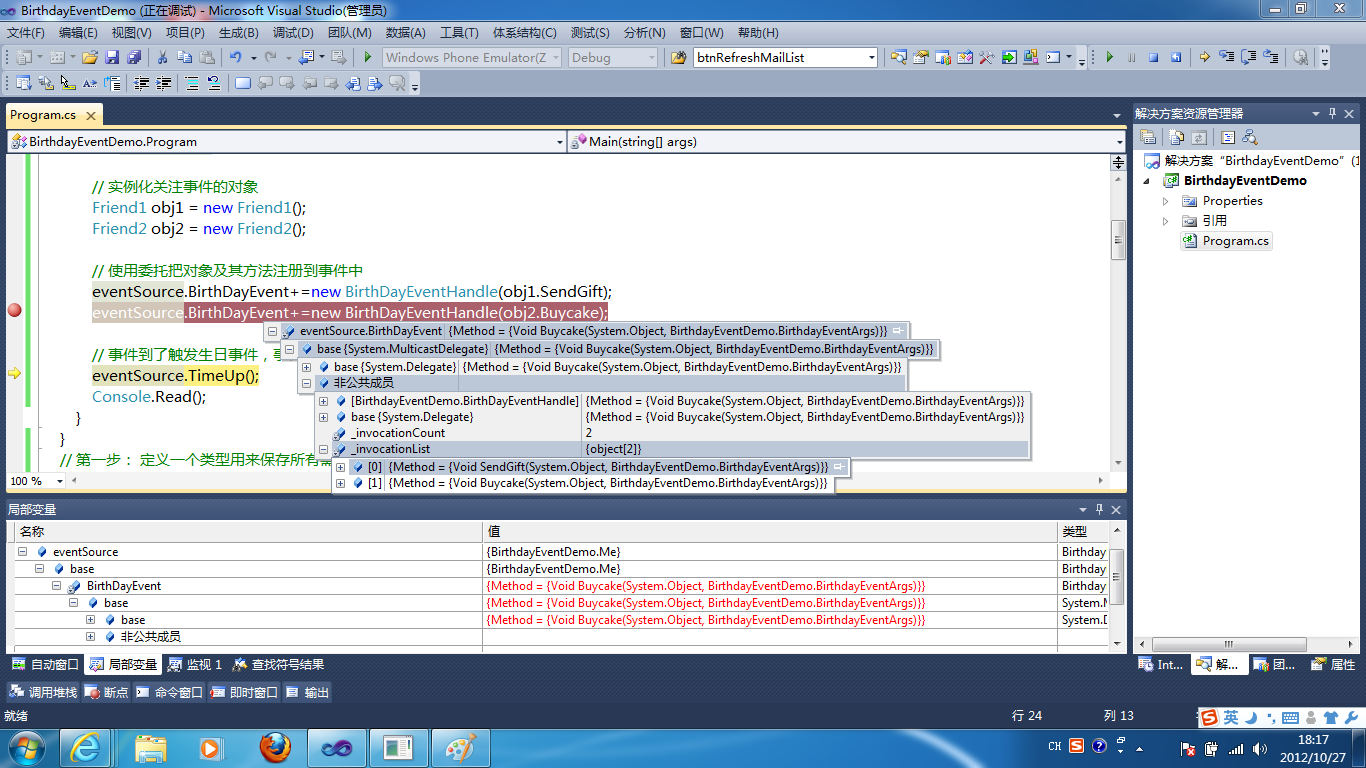Open the 调试(D) menu
This screenshot has width=1366, height=768.
(x=292, y=33)
